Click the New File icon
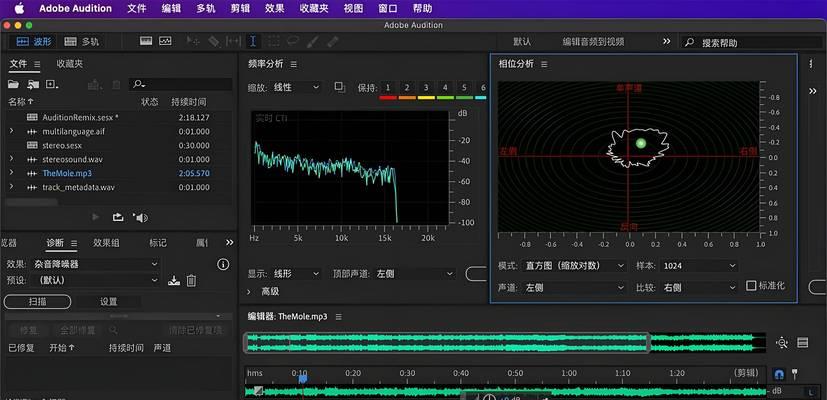Screen dimensions: 827x400 52,84
